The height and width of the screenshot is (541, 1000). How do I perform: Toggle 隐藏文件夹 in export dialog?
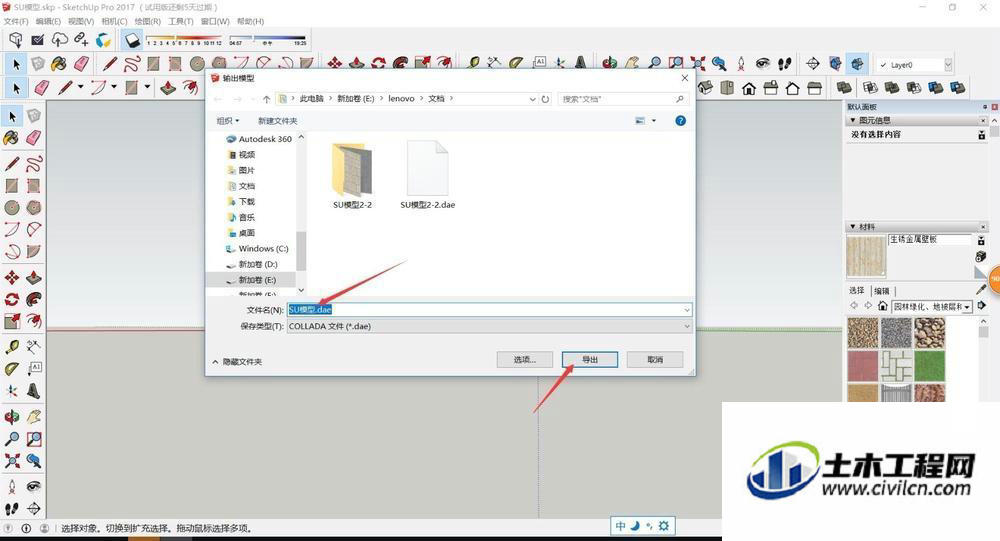[237, 362]
